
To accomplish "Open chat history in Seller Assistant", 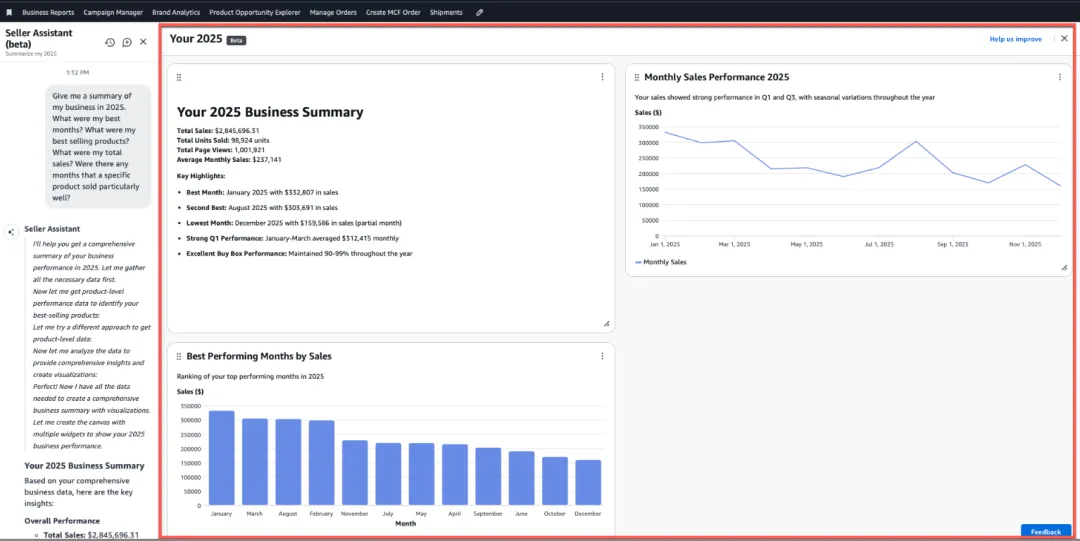I will pyautogui.click(x=110, y=42).
